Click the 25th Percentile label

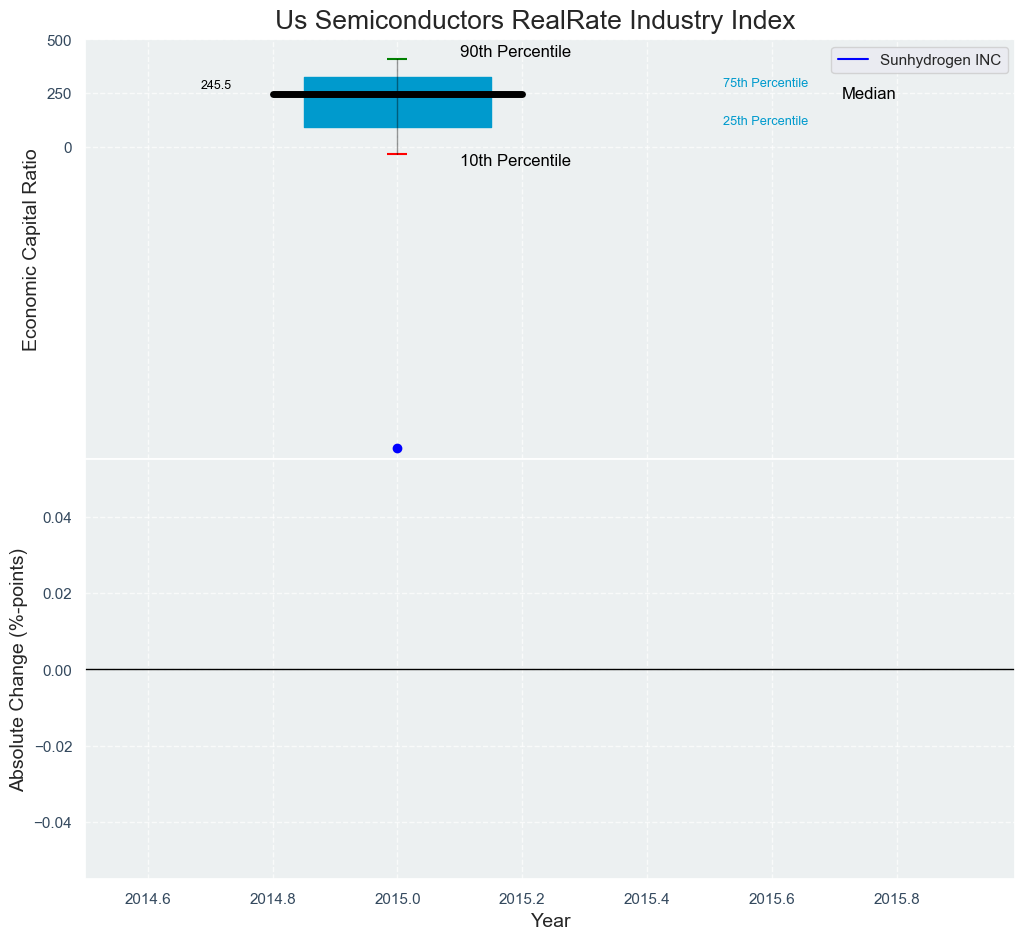pyautogui.click(x=765, y=121)
